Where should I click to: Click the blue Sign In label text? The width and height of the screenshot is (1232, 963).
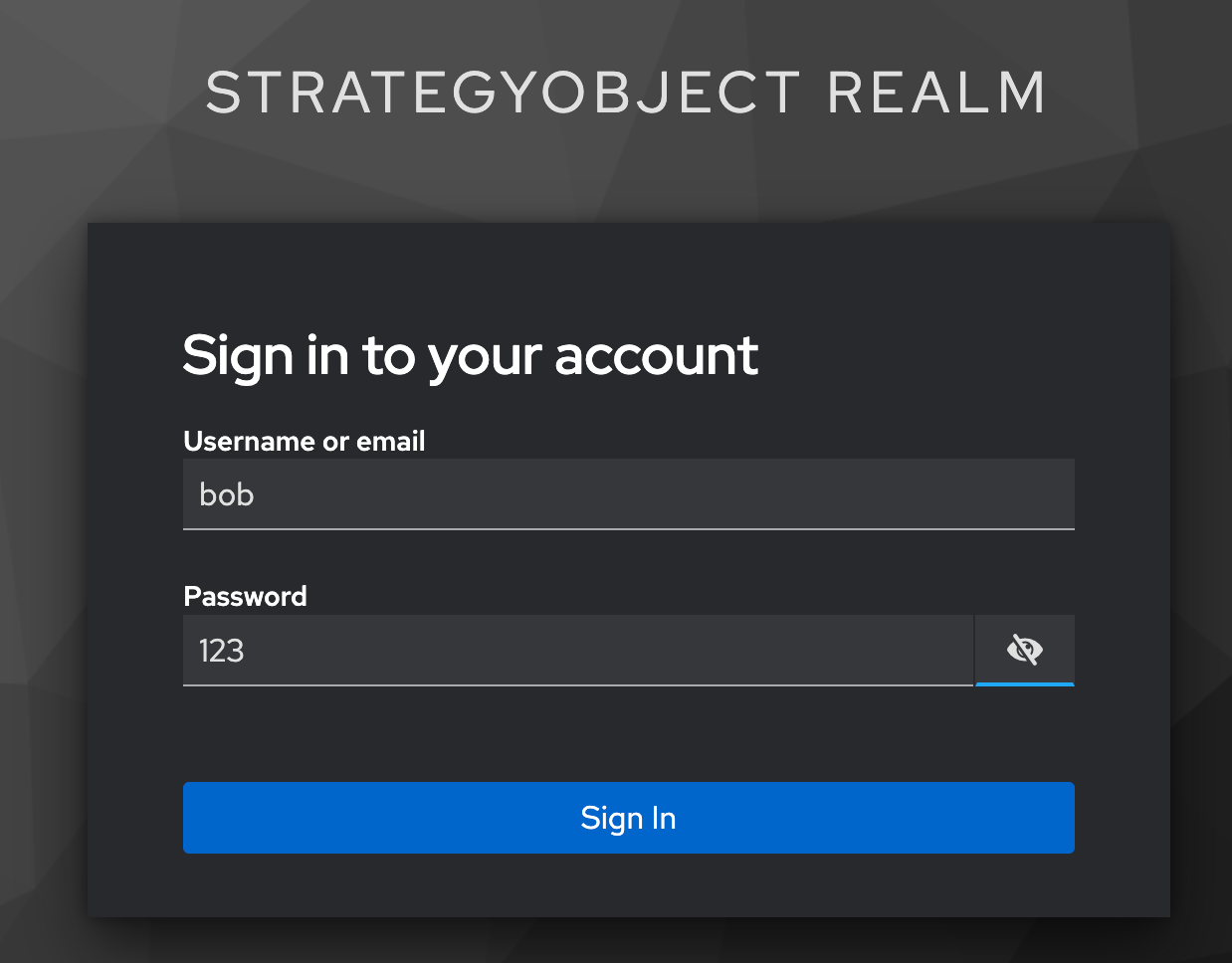pyautogui.click(x=628, y=818)
